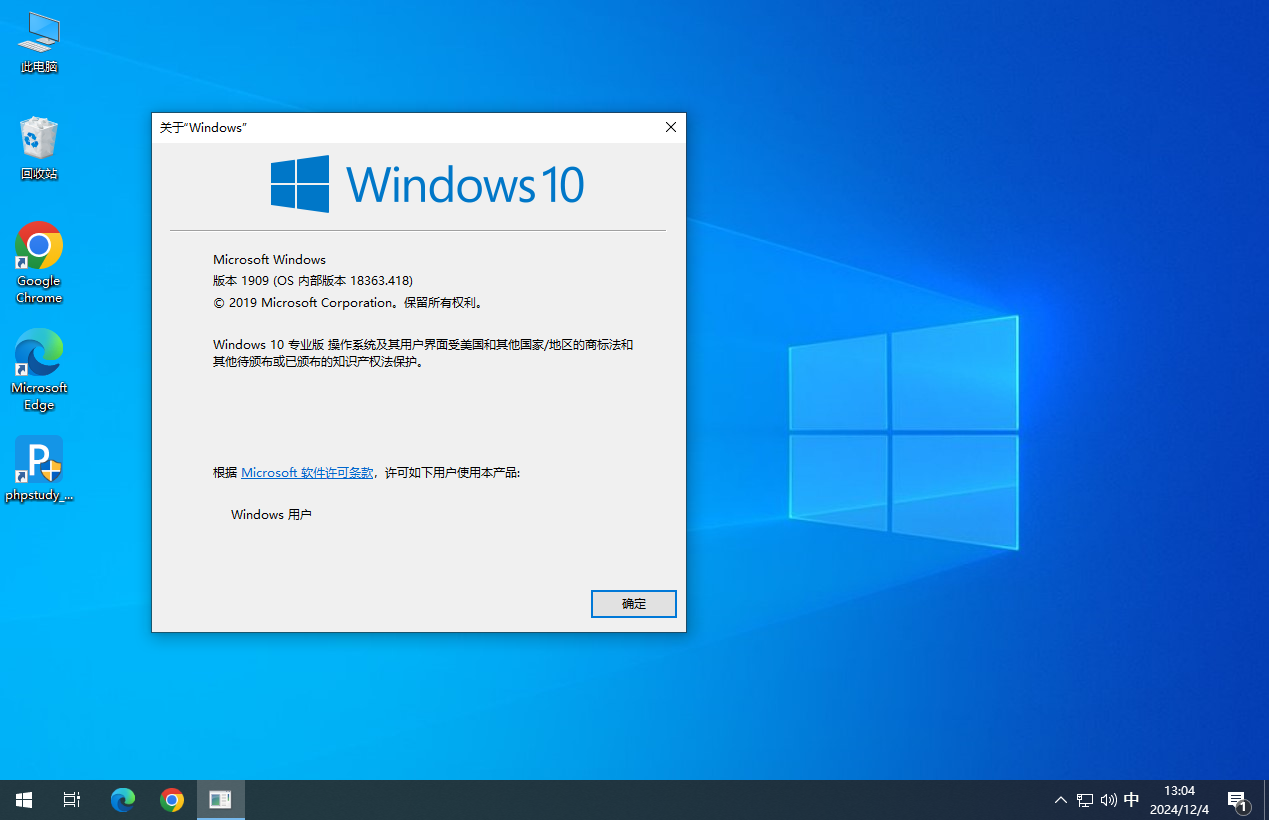1269x820 pixels.
Task: Launch Edge from the taskbar
Action: click(123, 800)
